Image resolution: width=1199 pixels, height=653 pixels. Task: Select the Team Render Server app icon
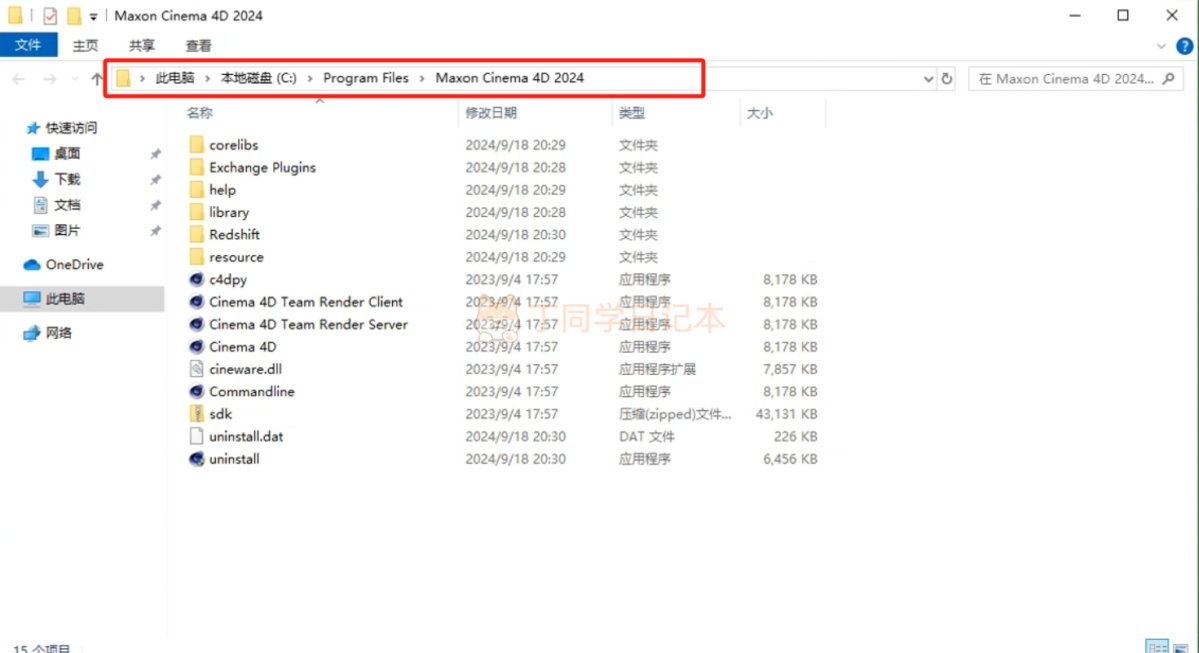[197, 324]
